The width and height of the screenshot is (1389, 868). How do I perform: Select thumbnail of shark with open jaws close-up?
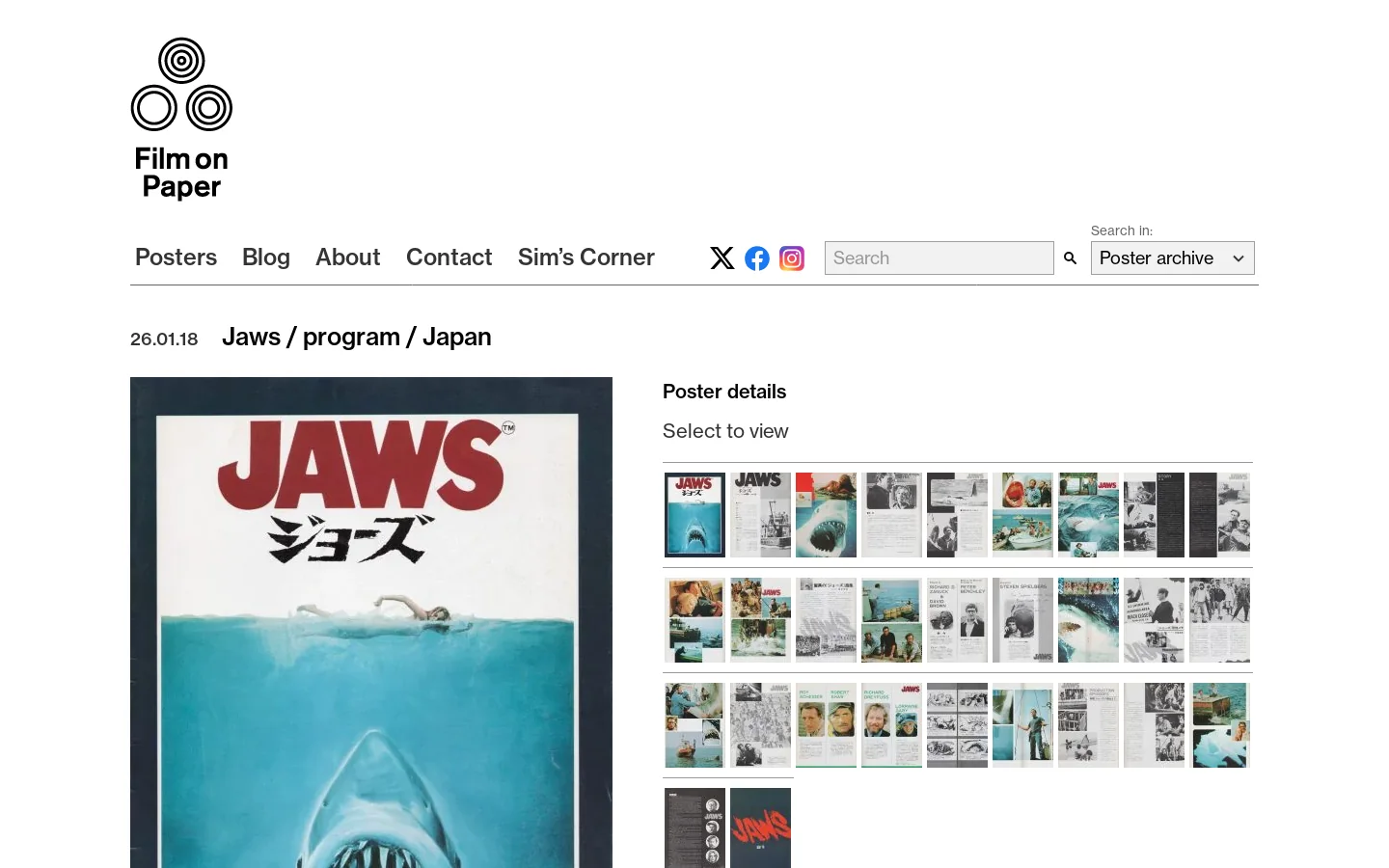tap(826, 515)
